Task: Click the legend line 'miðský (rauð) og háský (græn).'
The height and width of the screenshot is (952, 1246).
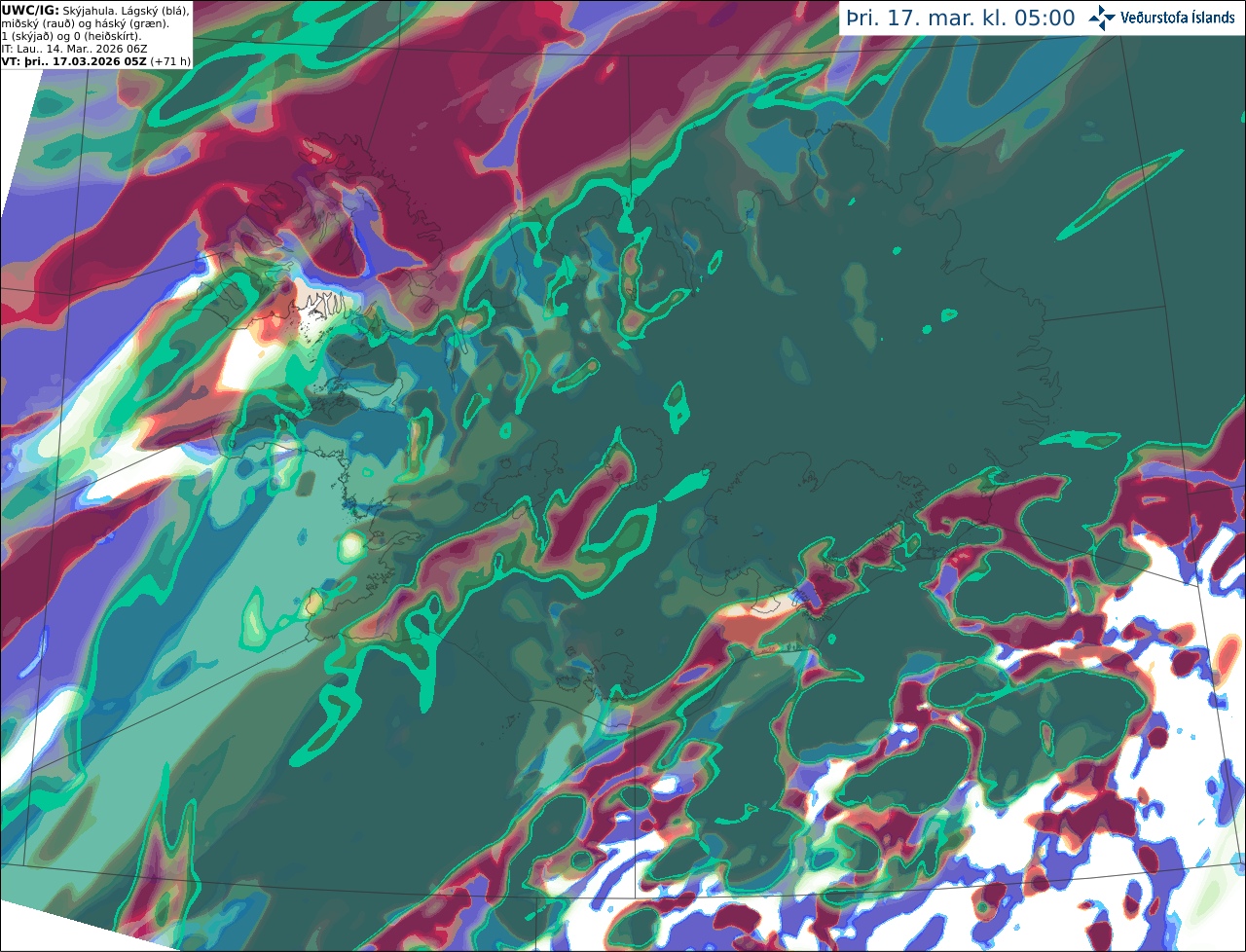Action: pyautogui.click(x=84, y=23)
